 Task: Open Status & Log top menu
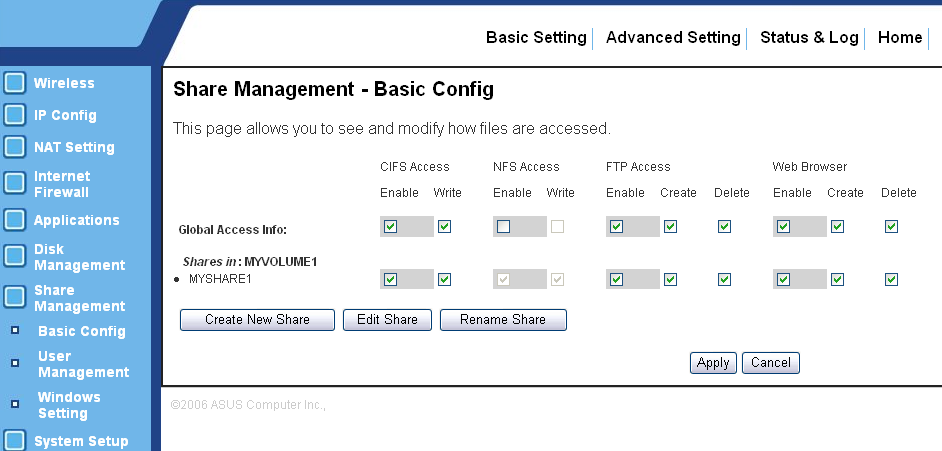click(x=809, y=37)
